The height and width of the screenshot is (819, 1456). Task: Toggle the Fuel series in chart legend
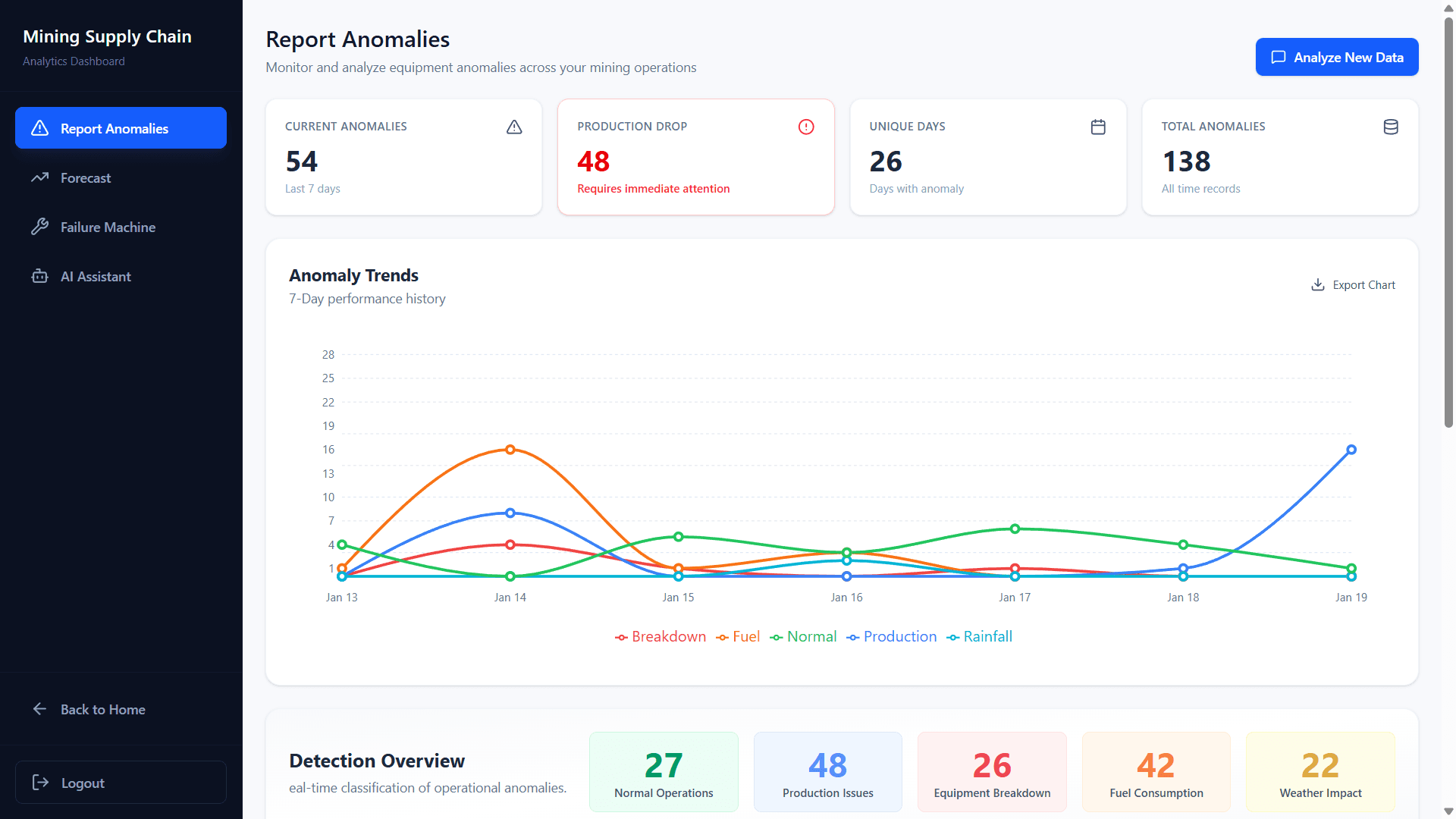tap(738, 636)
